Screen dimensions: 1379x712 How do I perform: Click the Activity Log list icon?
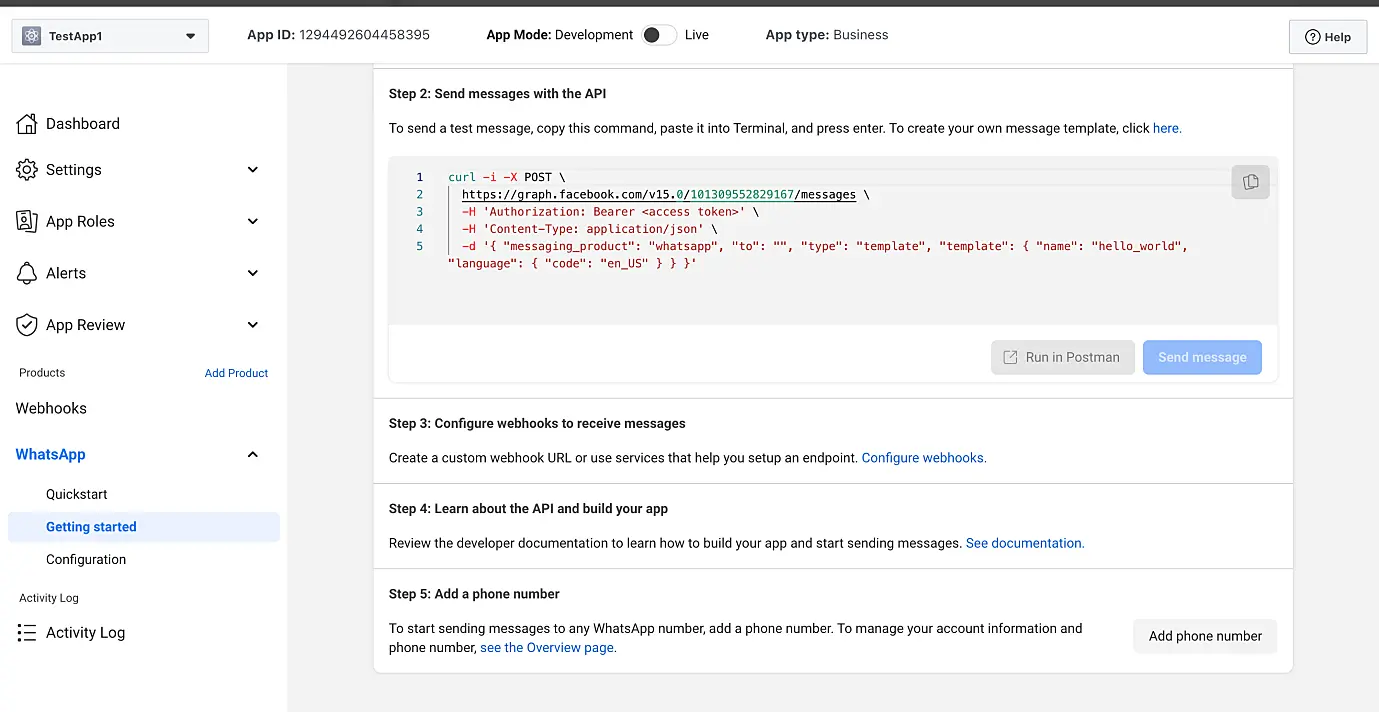27,633
